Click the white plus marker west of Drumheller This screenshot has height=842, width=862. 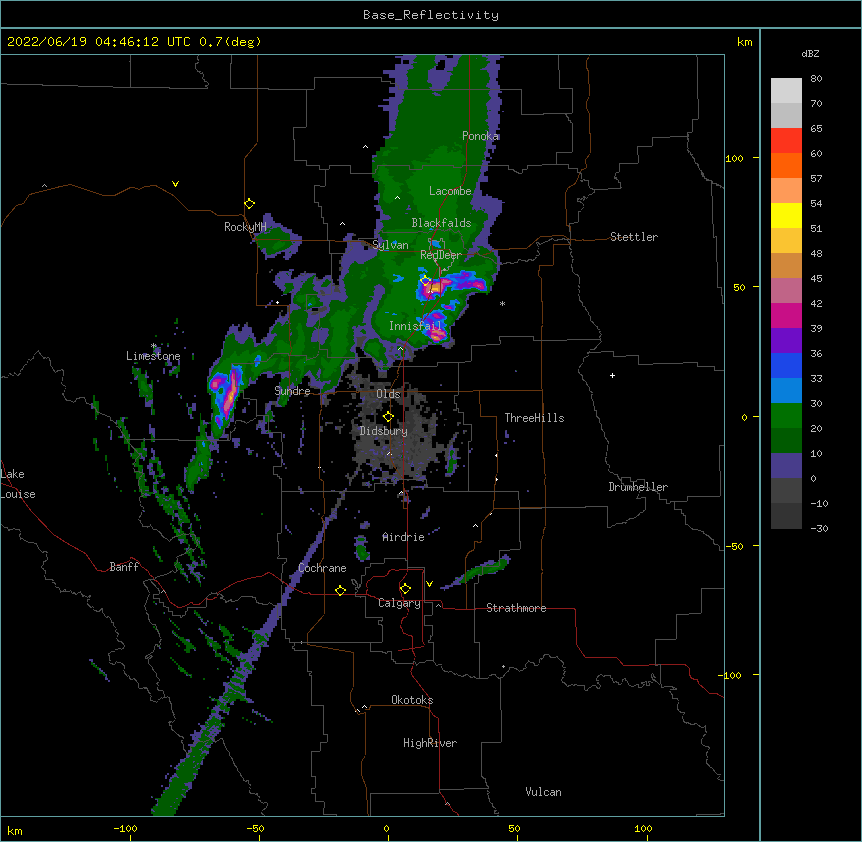pos(612,375)
